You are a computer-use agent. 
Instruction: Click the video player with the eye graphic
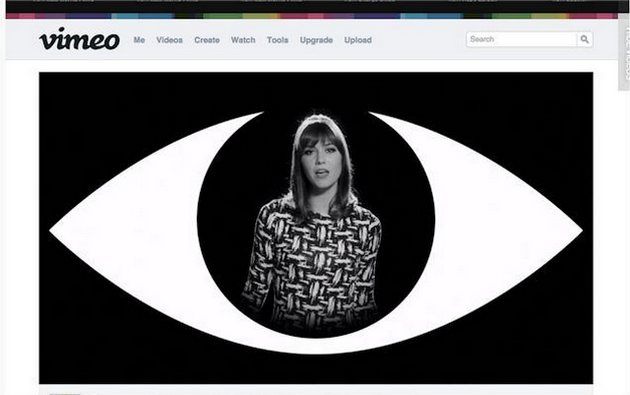[x=316, y=228]
